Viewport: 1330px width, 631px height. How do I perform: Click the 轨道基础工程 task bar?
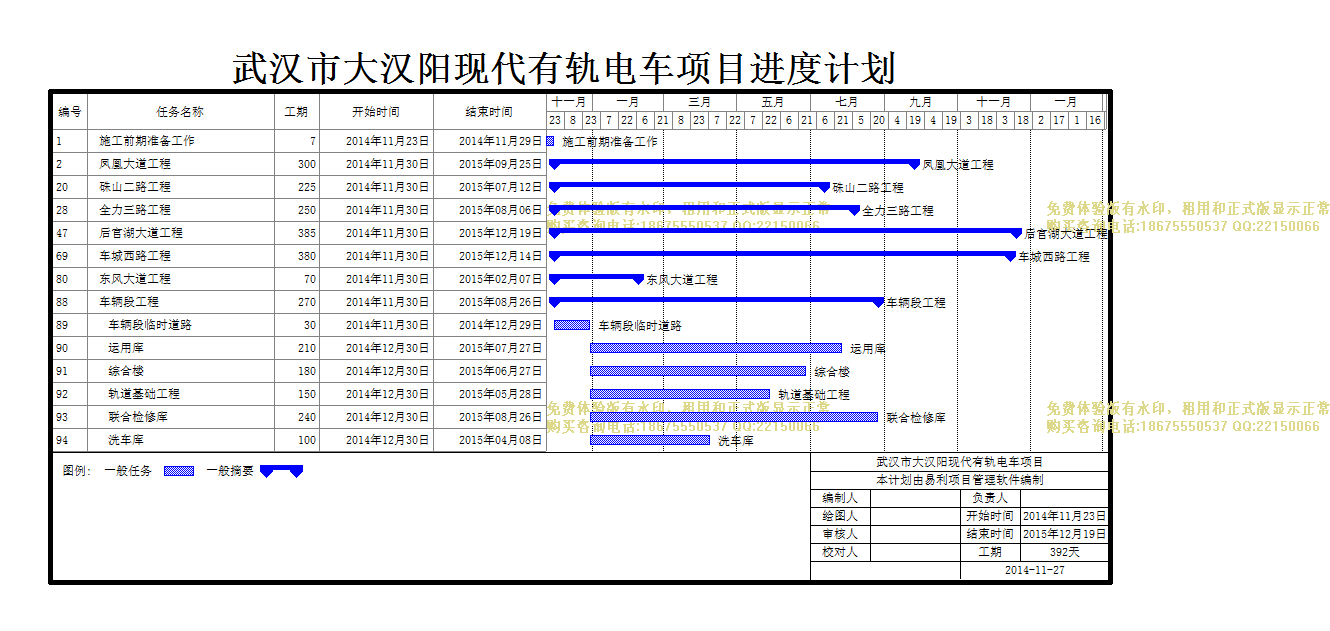[680, 394]
